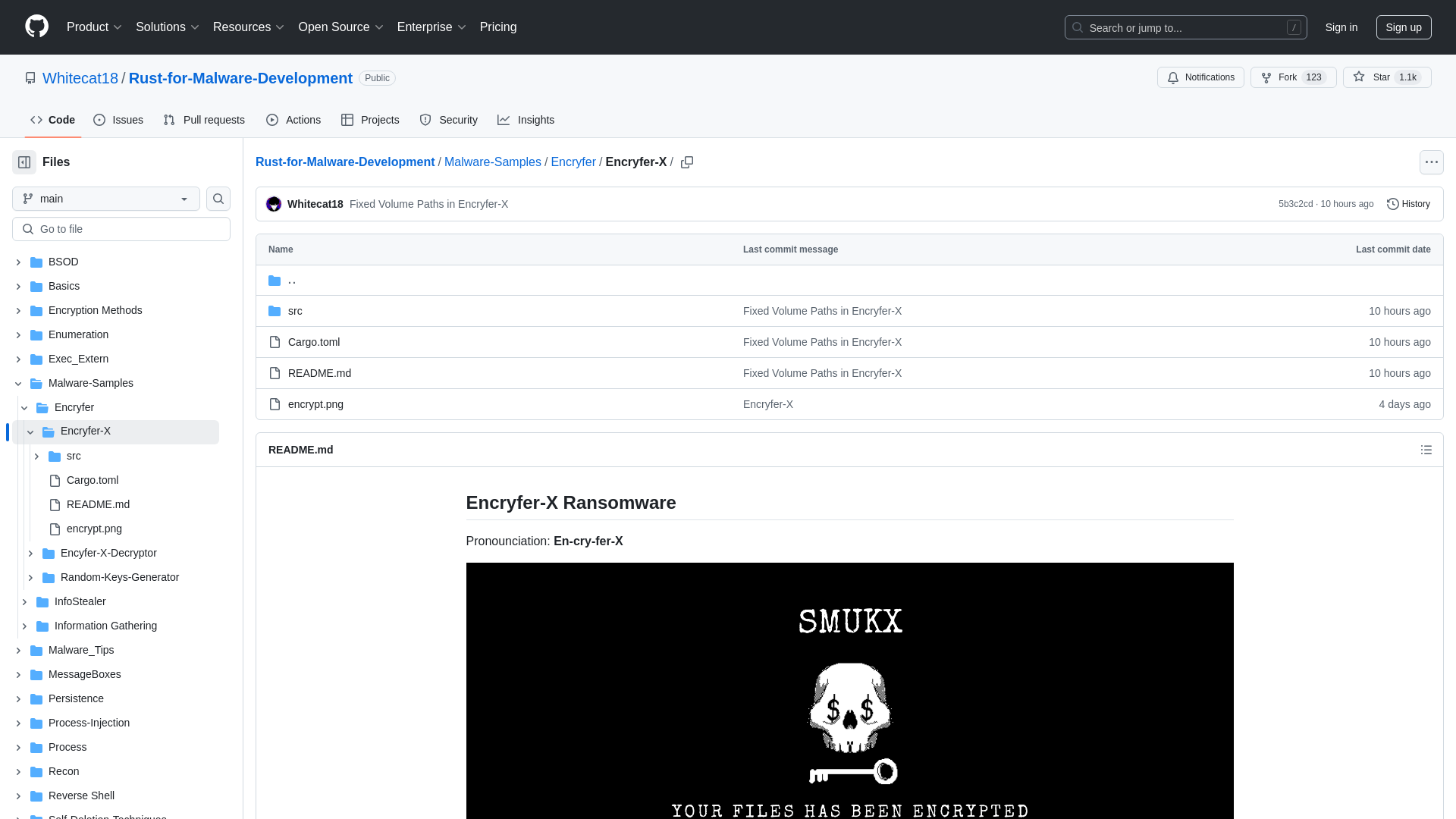This screenshot has width=1456, height=819.
Task: Click the ransomware SMUKX skull image
Action: 849,691
